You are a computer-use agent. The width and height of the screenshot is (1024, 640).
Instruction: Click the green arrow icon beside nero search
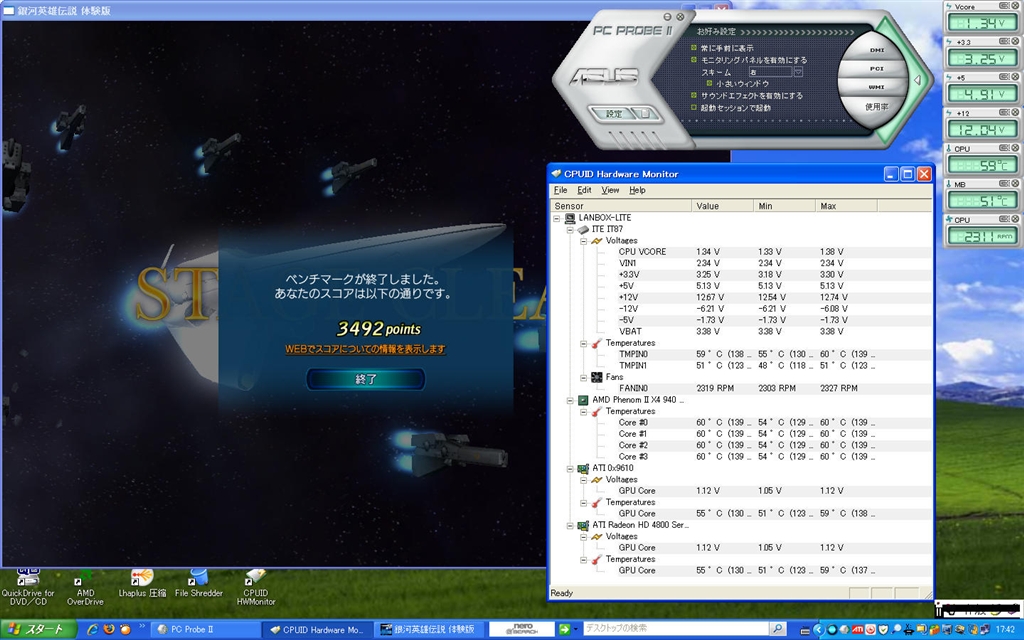point(564,629)
